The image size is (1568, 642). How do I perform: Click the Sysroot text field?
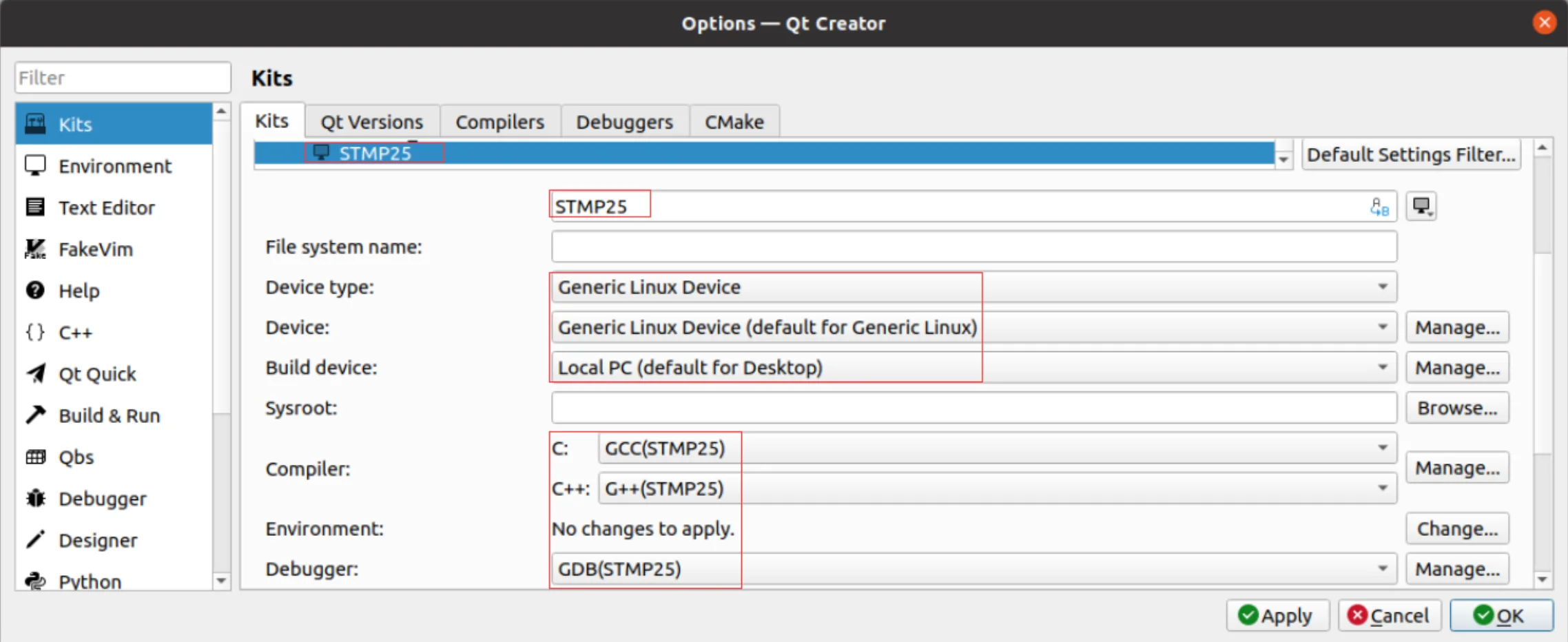pos(974,408)
